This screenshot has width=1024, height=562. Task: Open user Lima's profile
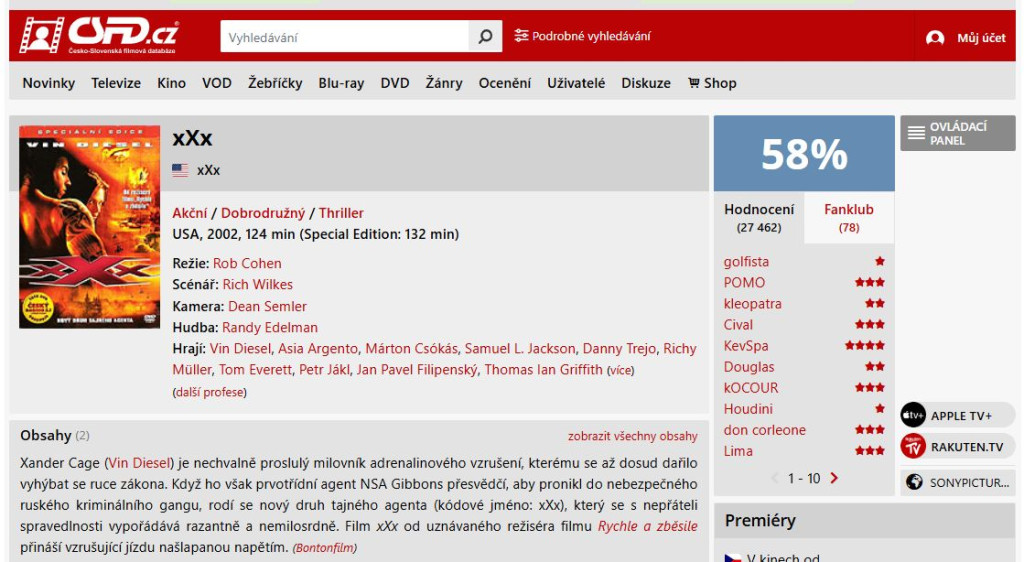point(738,450)
